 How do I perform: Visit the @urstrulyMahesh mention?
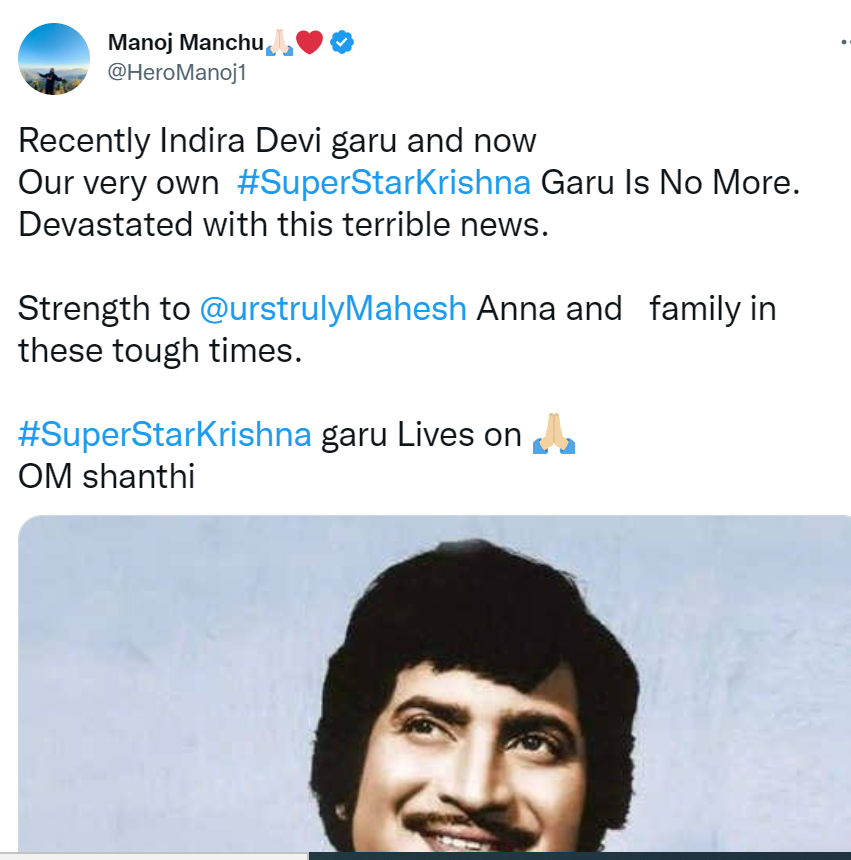point(333,308)
